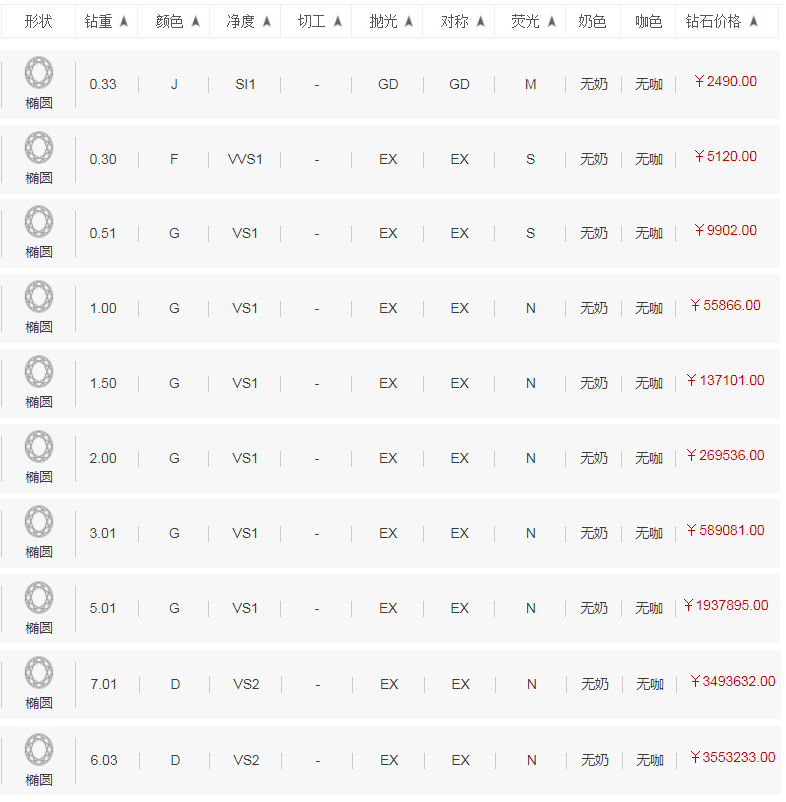The image size is (786, 802).
Task: Sort the 抛光 column arrow
Action: point(409,21)
